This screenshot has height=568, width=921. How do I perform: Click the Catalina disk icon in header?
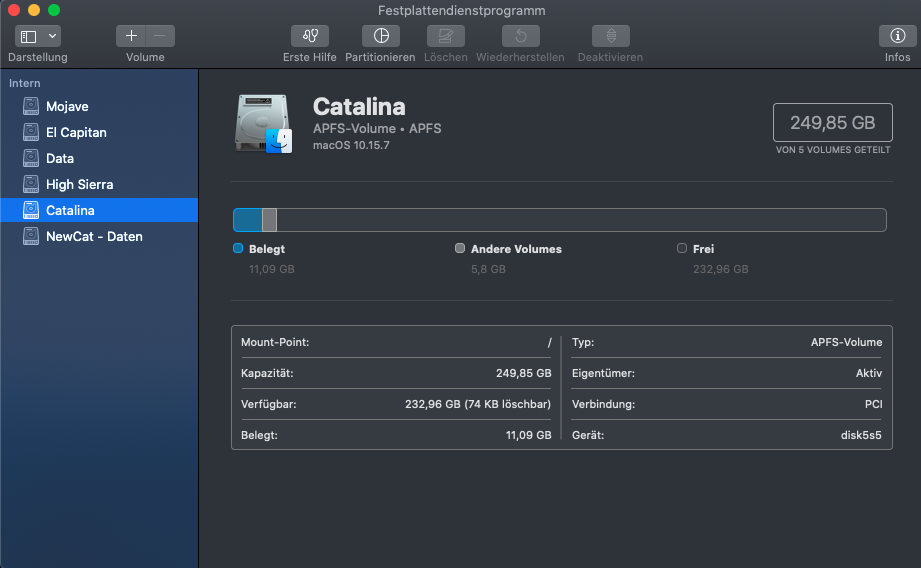(x=263, y=123)
